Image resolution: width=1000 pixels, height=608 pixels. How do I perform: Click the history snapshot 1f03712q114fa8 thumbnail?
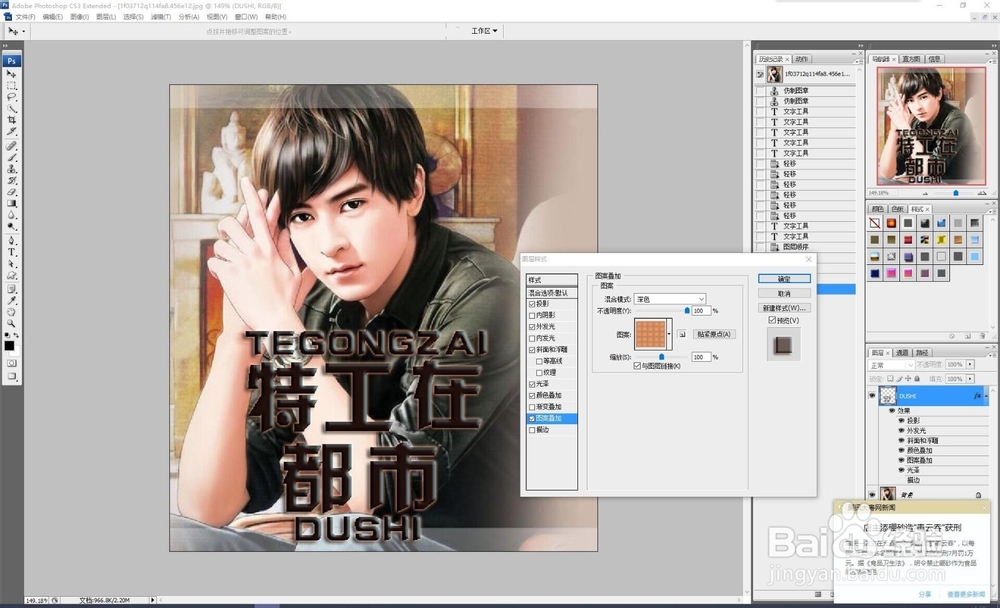click(775, 74)
